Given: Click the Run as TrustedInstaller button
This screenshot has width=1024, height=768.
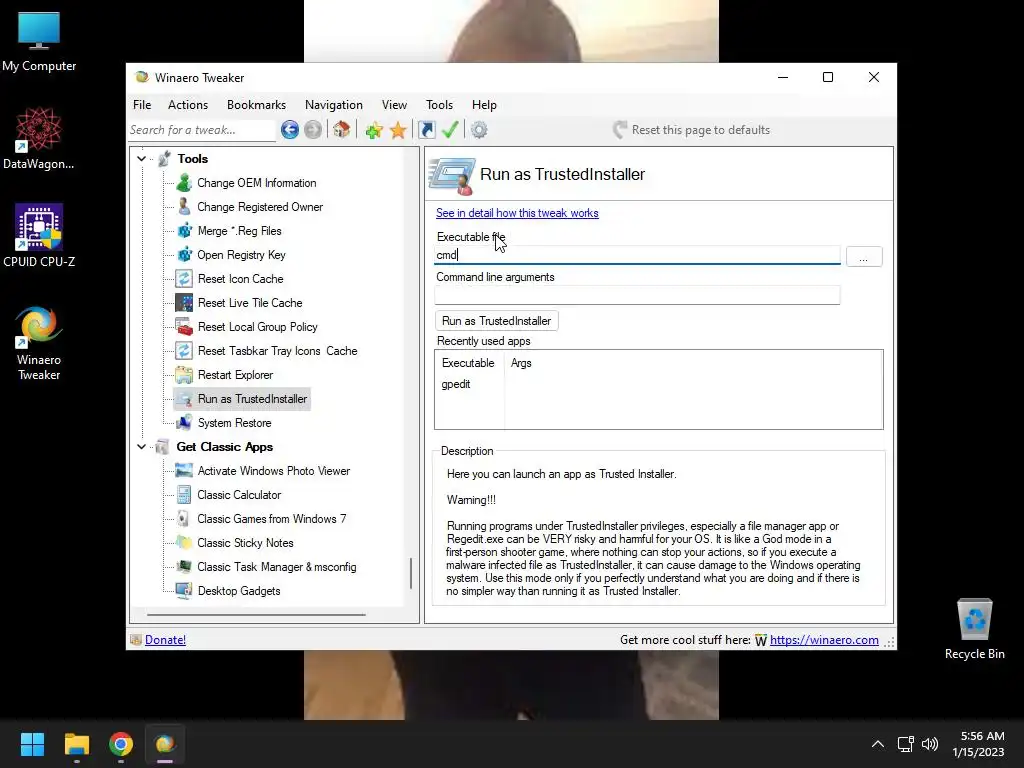Looking at the screenshot, I should [496, 321].
